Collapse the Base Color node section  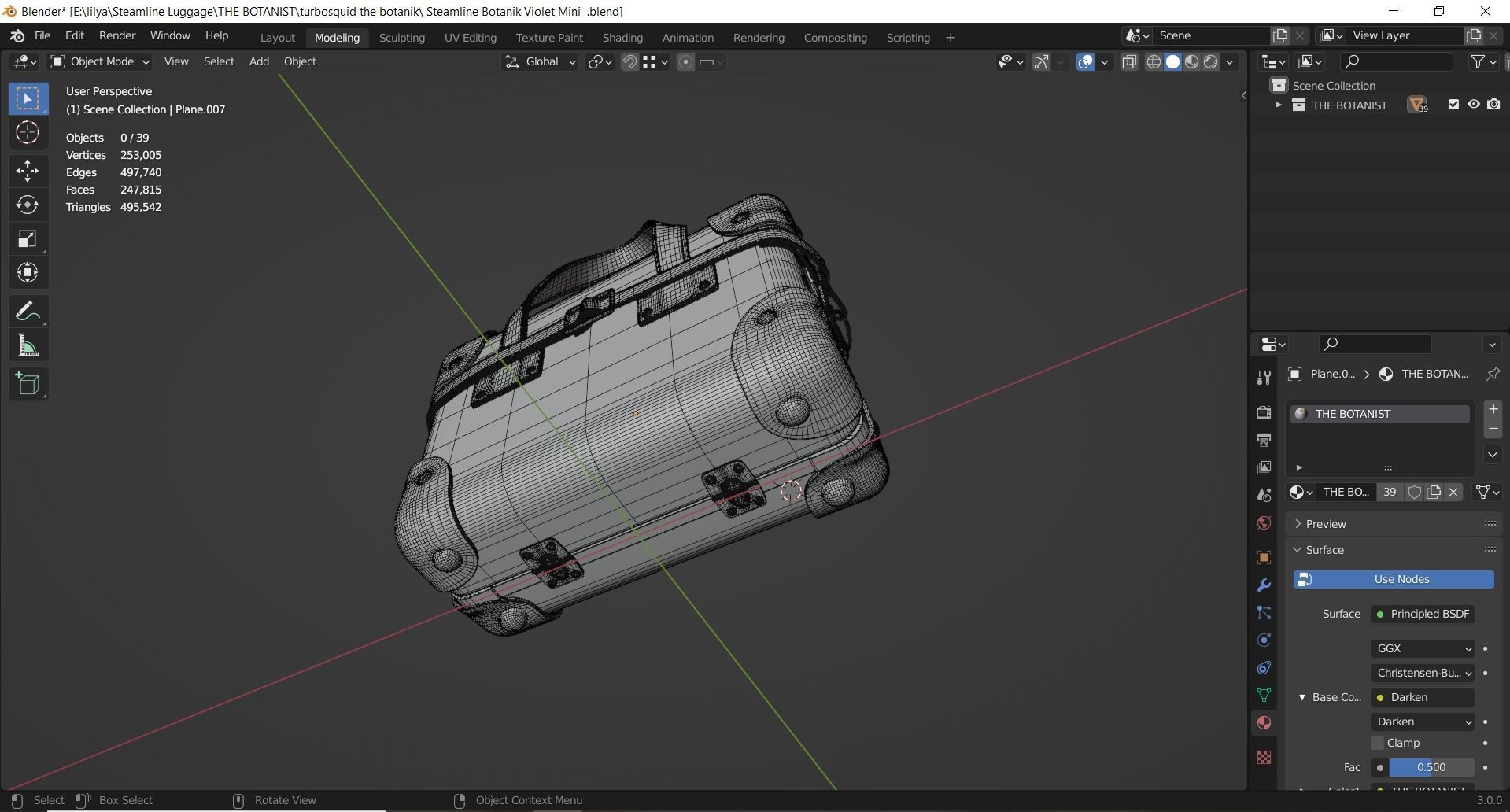pos(1302,698)
